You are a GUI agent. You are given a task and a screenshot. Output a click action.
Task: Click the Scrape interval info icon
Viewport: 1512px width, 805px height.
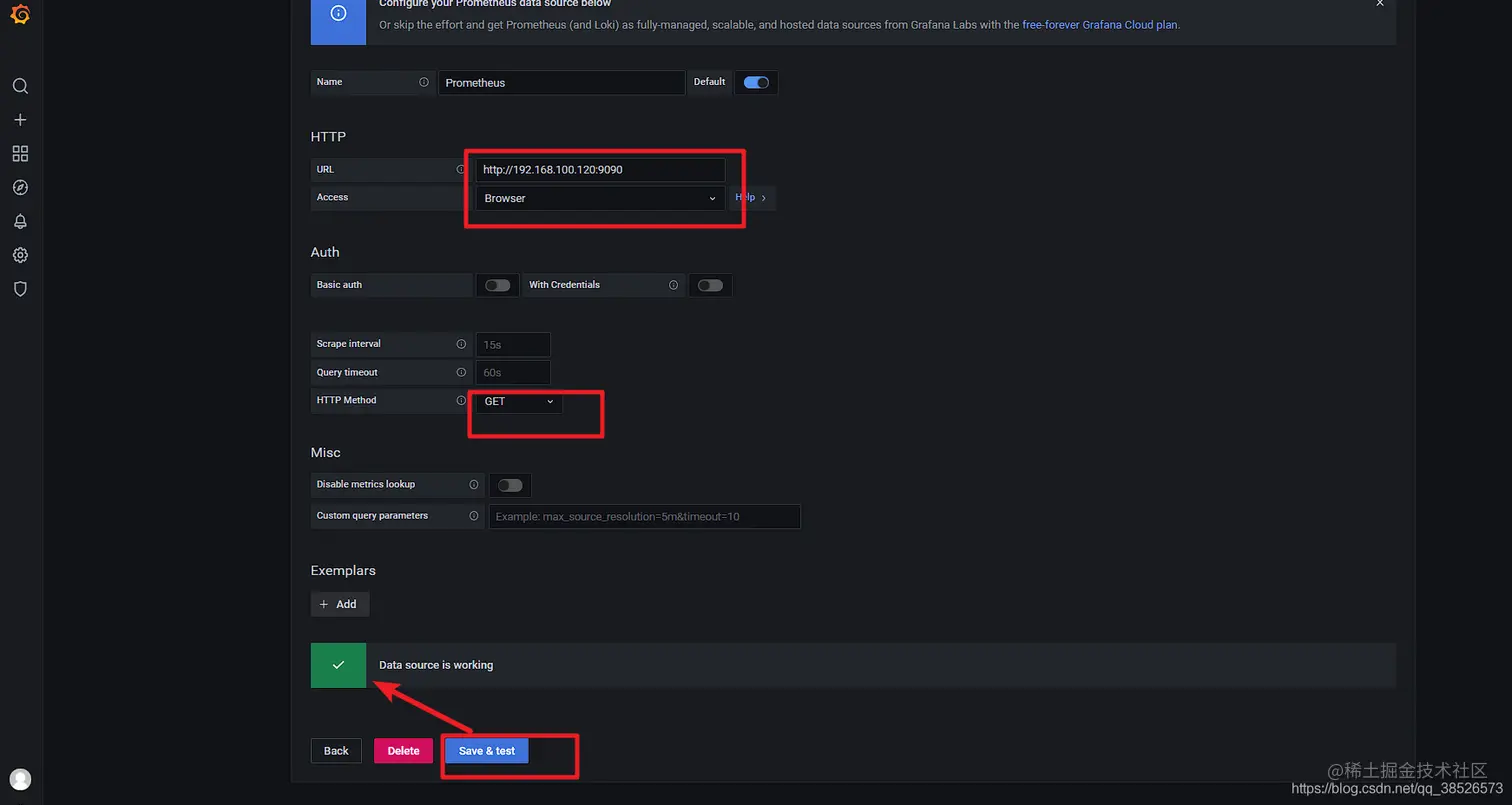[461, 344]
